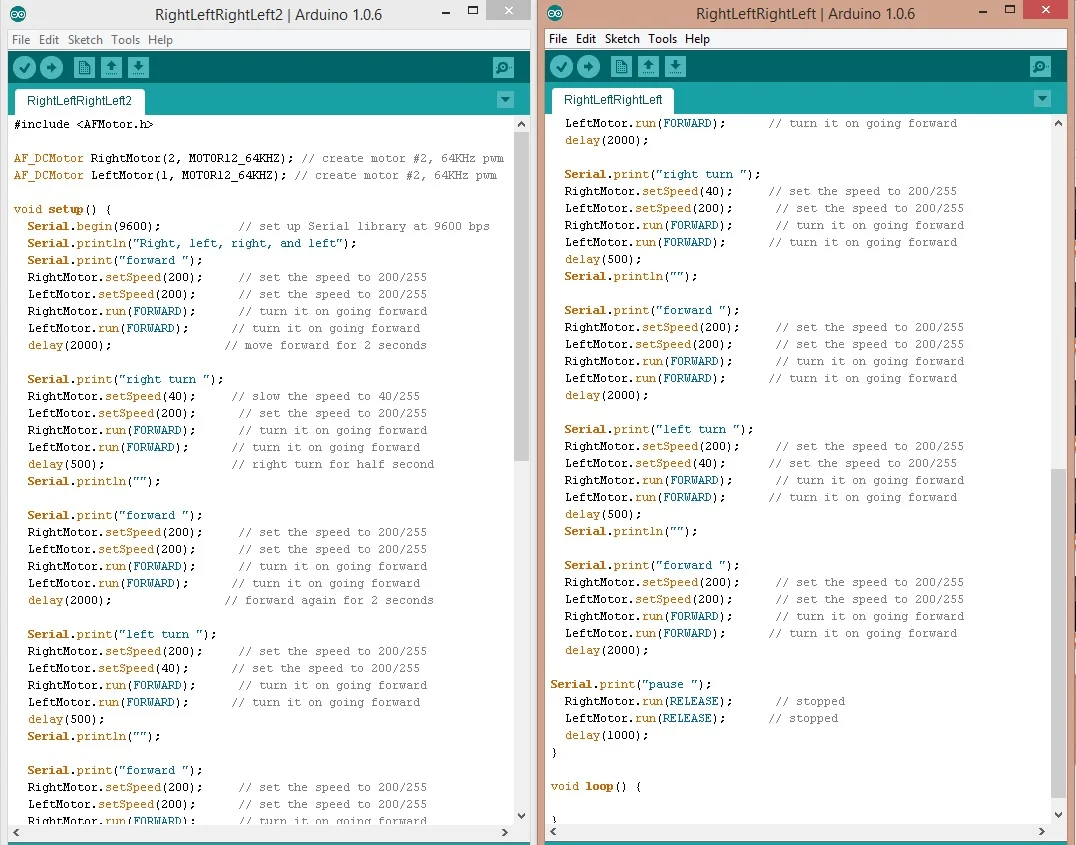Viewport: 1076px width, 845px height.
Task: Click scroll up arrow in RightLeftRightLeft editor
Action: [x=1059, y=124]
